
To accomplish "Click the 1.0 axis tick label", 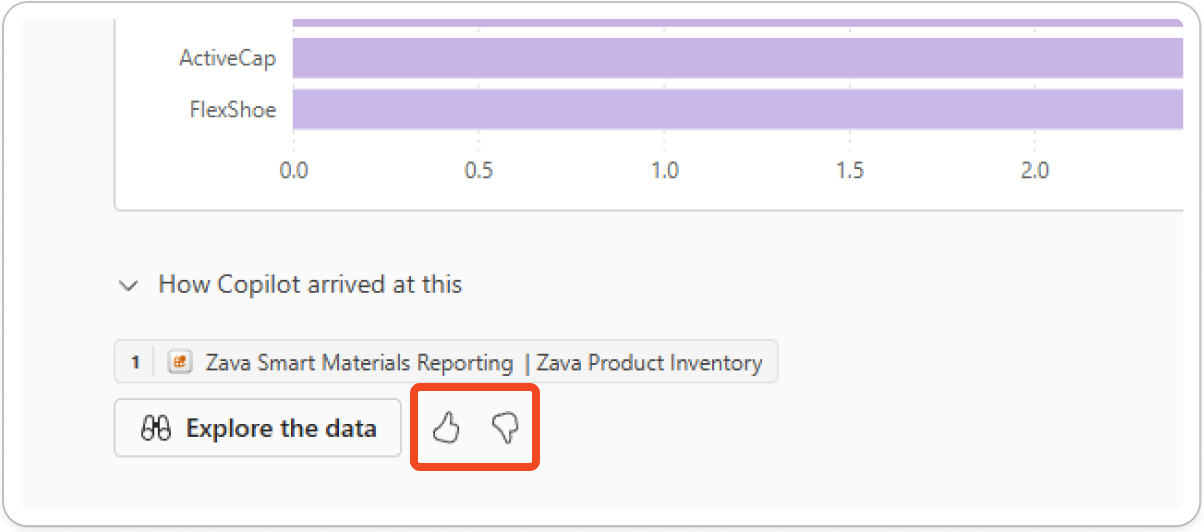I will pyautogui.click(x=664, y=171).
